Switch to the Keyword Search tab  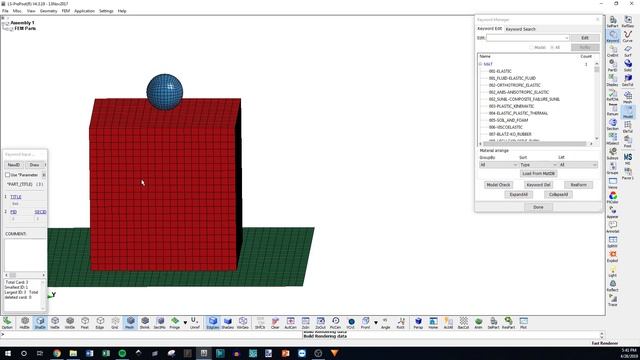pos(520,29)
